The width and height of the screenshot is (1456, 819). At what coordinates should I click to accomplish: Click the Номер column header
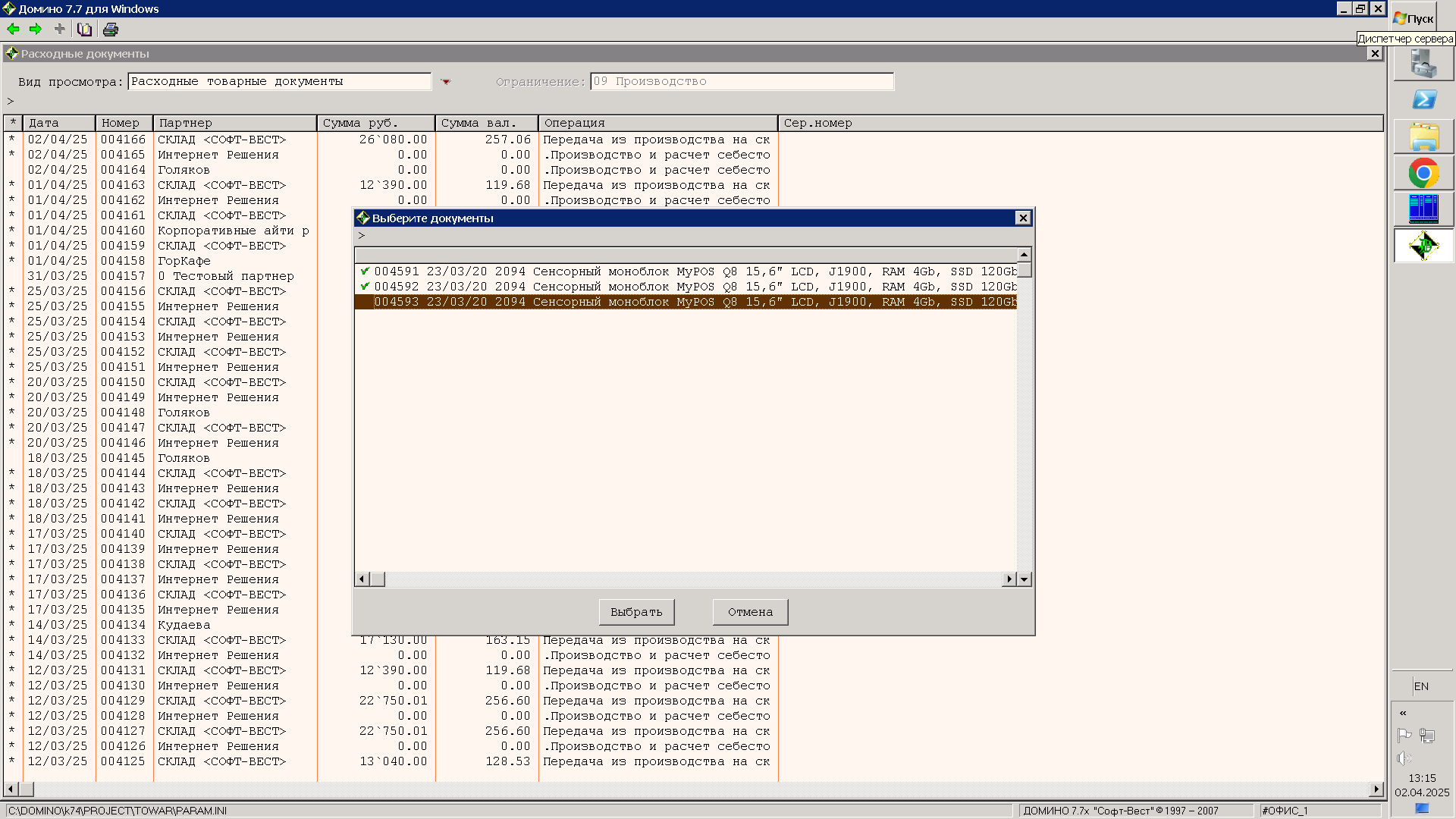coord(124,123)
